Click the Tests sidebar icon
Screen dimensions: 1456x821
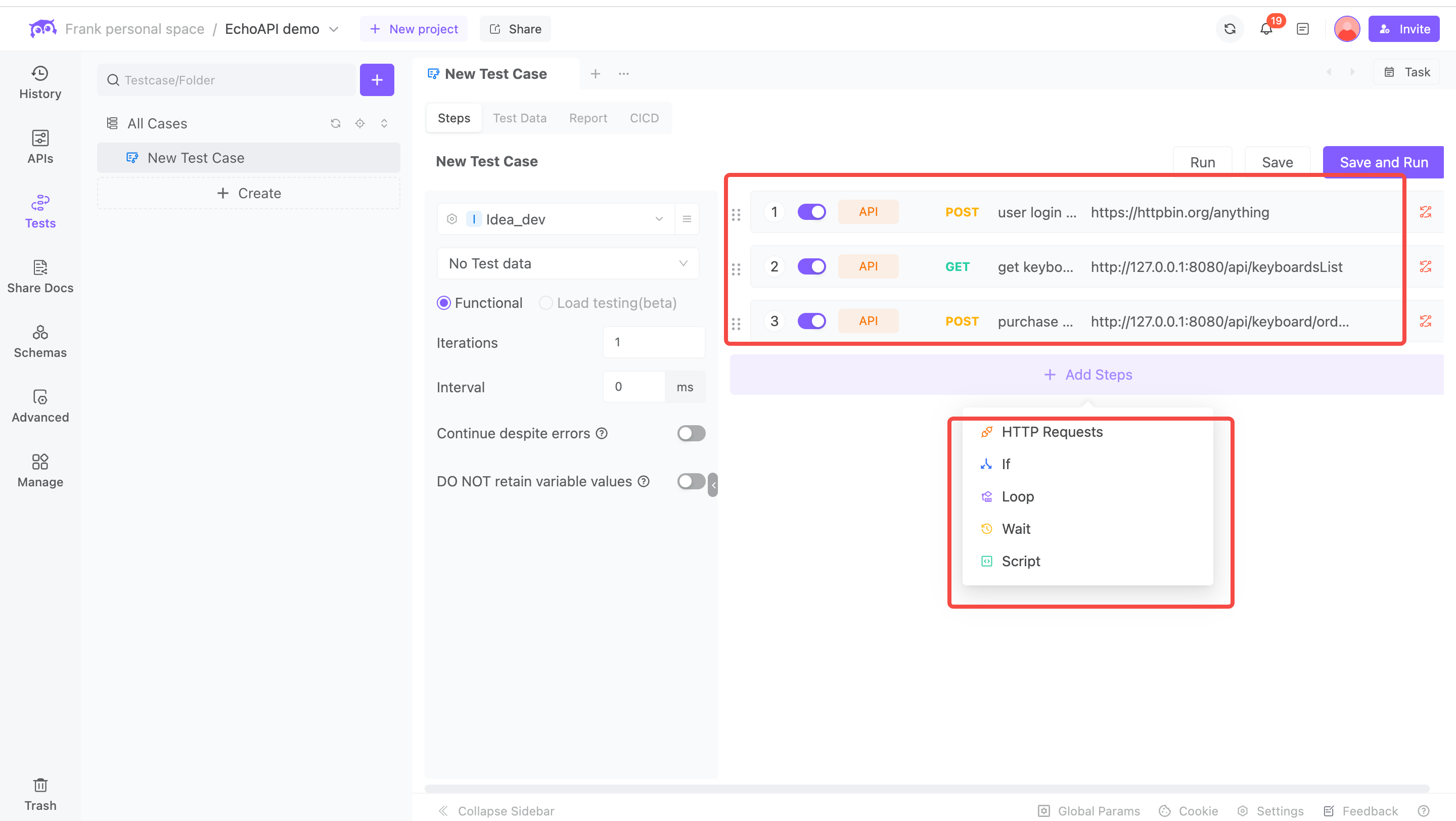[40, 210]
